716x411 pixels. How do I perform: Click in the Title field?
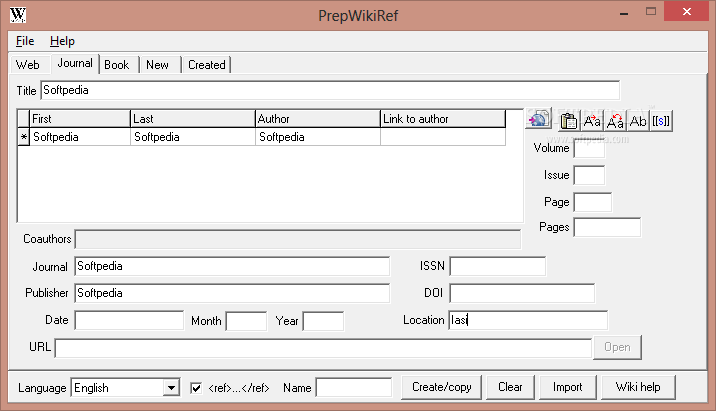[330, 90]
